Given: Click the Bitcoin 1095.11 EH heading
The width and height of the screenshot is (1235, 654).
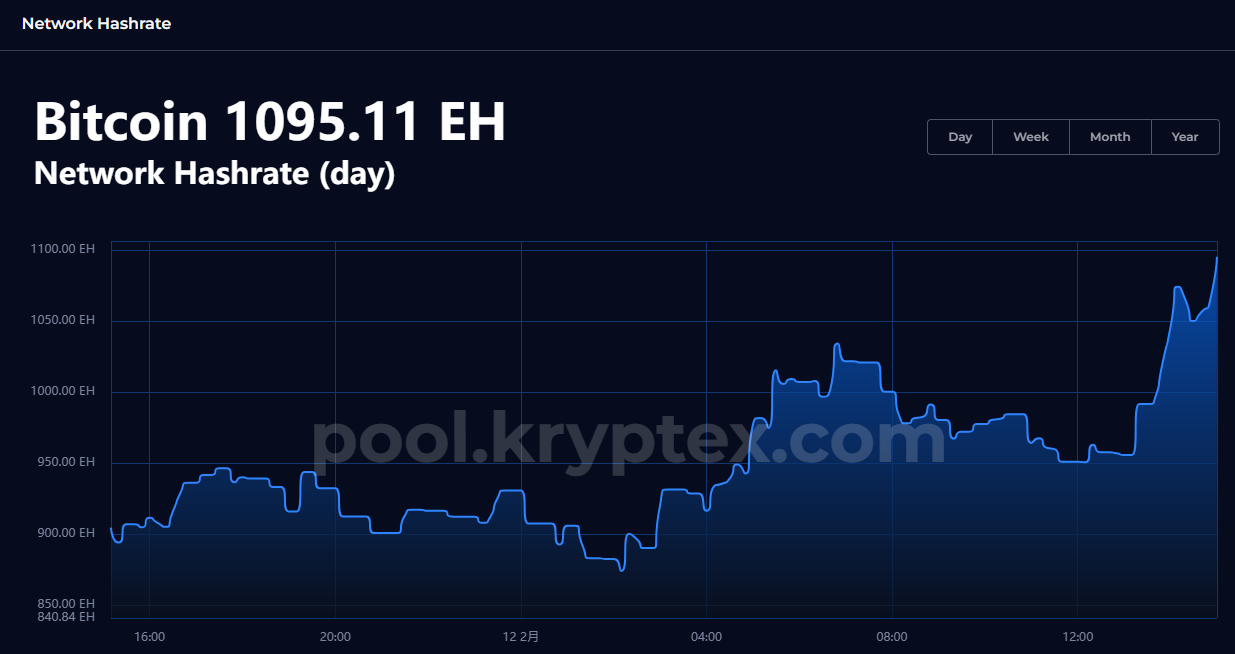Looking at the screenshot, I should [270, 122].
